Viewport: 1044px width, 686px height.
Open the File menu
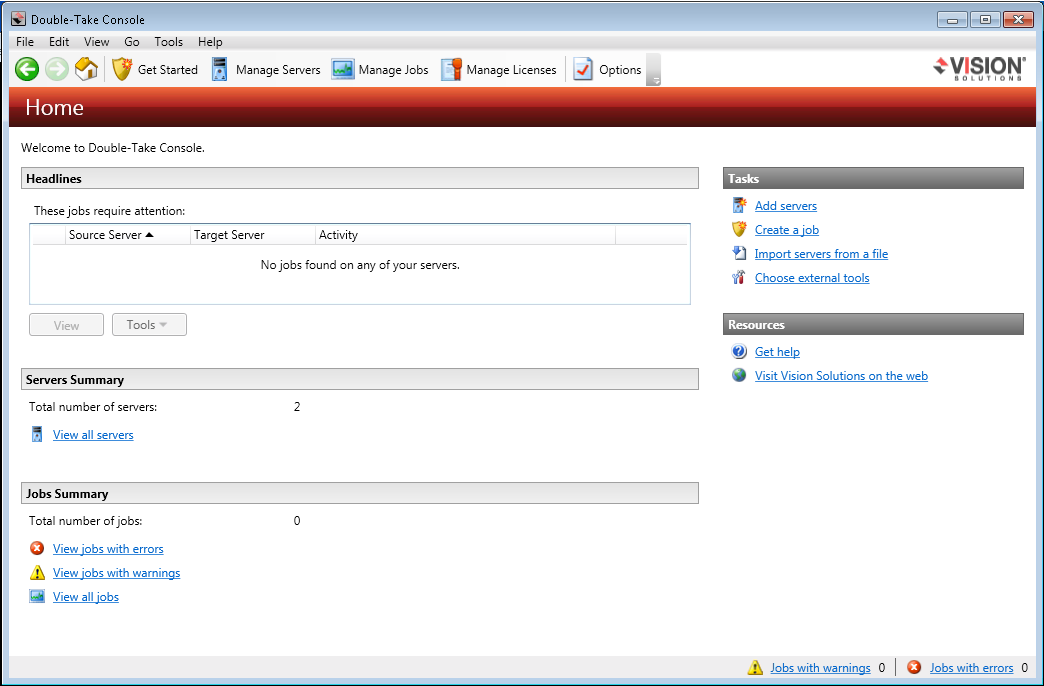[25, 42]
